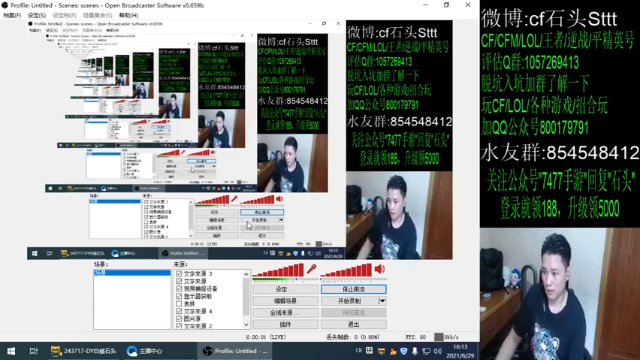The image size is (640, 360).
Task: Open the 设定档(P) menu
Action: 64,15
